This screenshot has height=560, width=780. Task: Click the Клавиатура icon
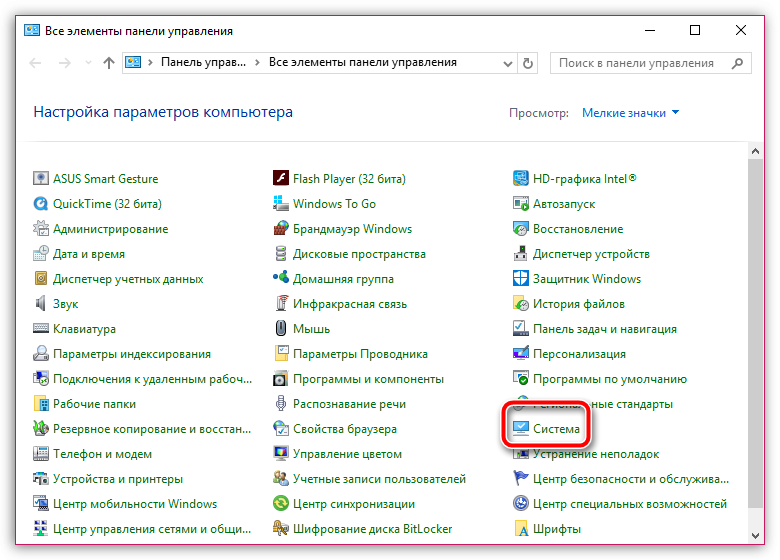tap(41, 329)
